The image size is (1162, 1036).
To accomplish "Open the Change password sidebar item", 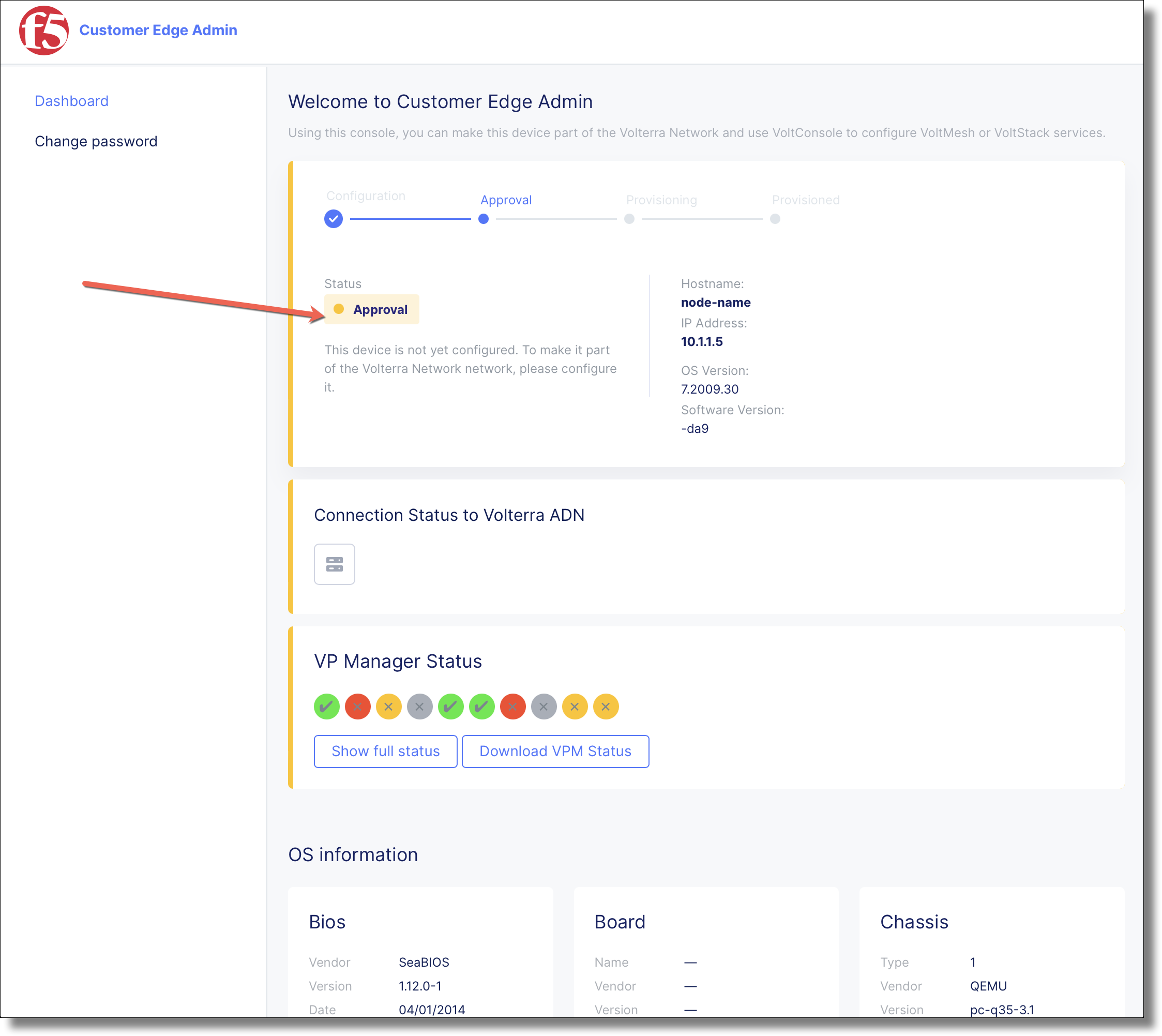I will pos(96,141).
